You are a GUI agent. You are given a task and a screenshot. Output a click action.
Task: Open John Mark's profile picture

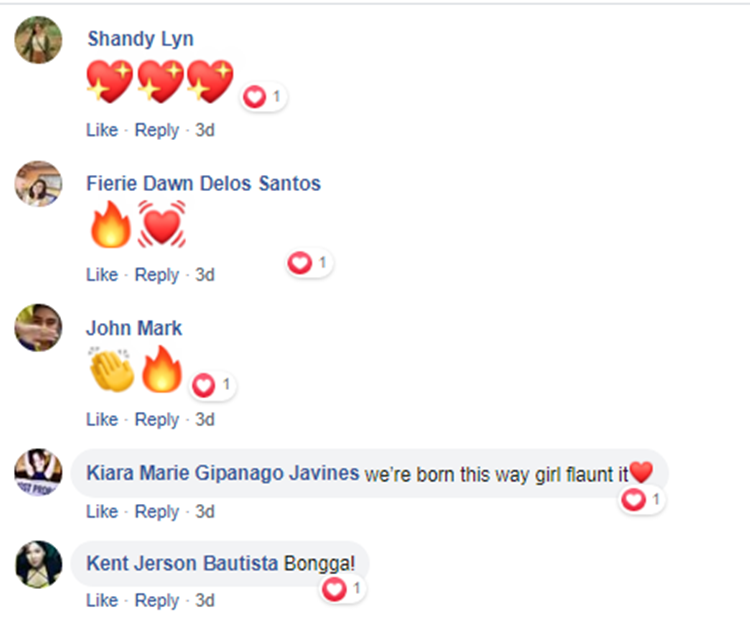[38, 328]
